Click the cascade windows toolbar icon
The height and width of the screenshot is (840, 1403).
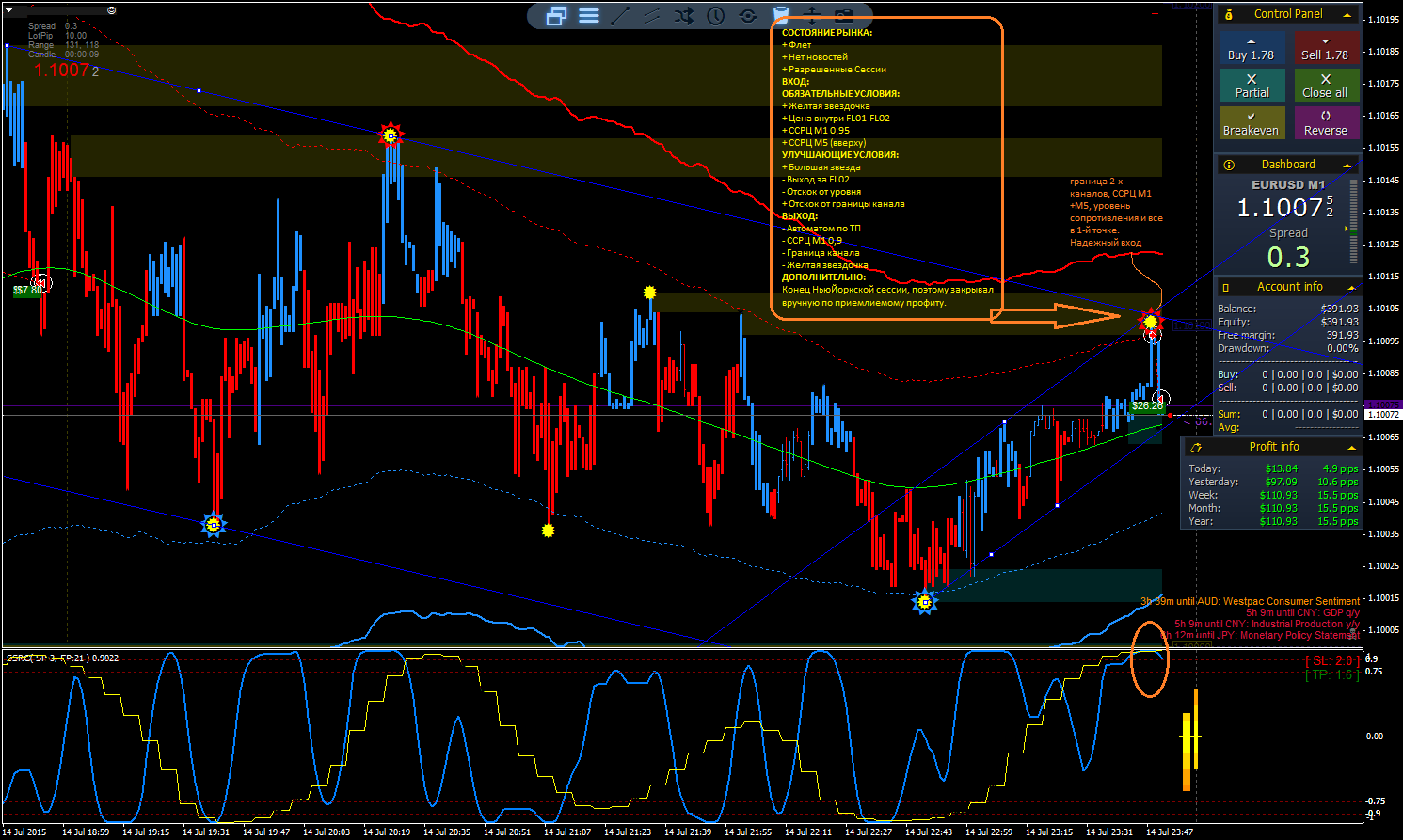(556, 16)
